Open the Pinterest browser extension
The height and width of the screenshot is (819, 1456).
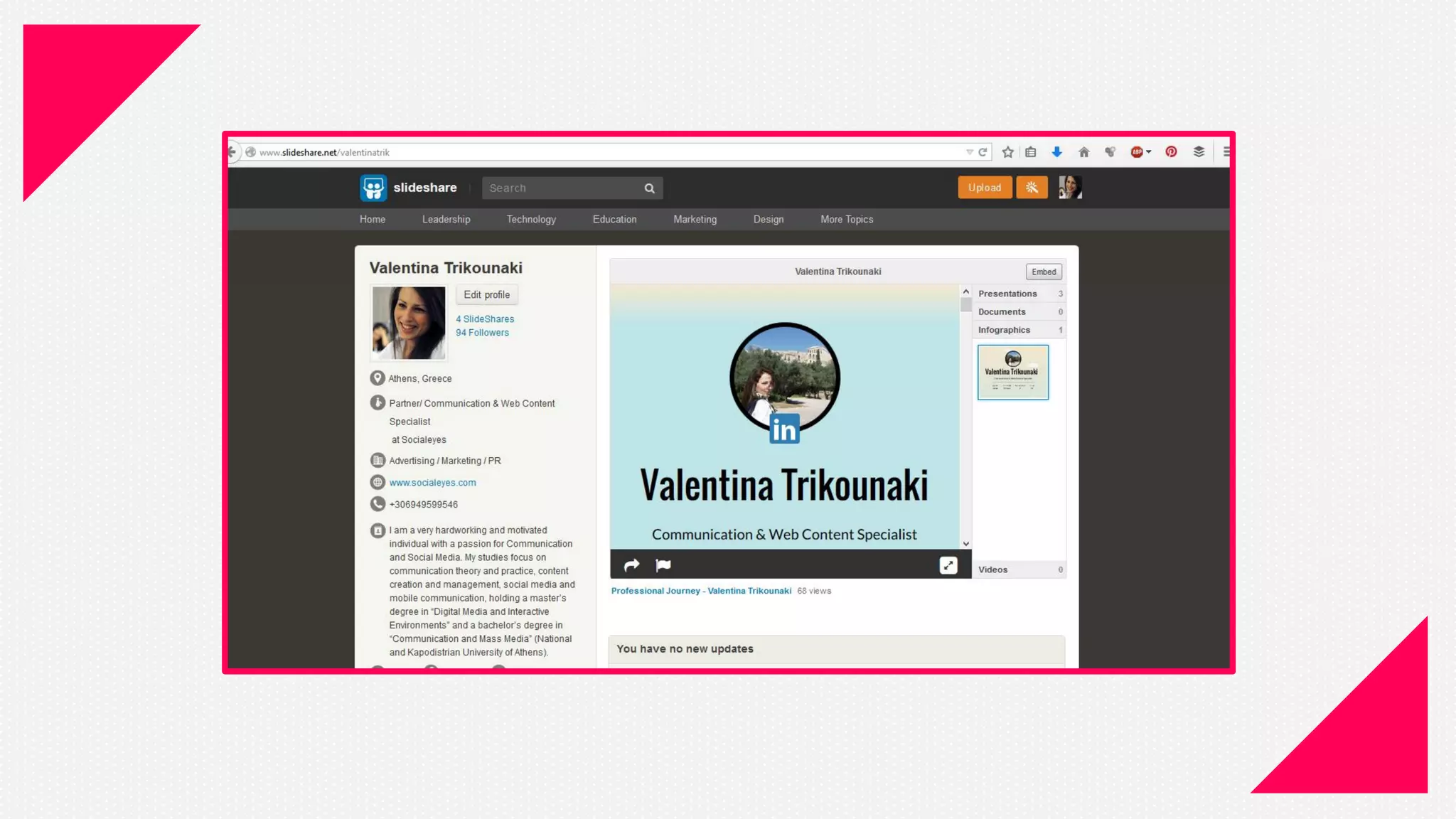pyautogui.click(x=1171, y=152)
